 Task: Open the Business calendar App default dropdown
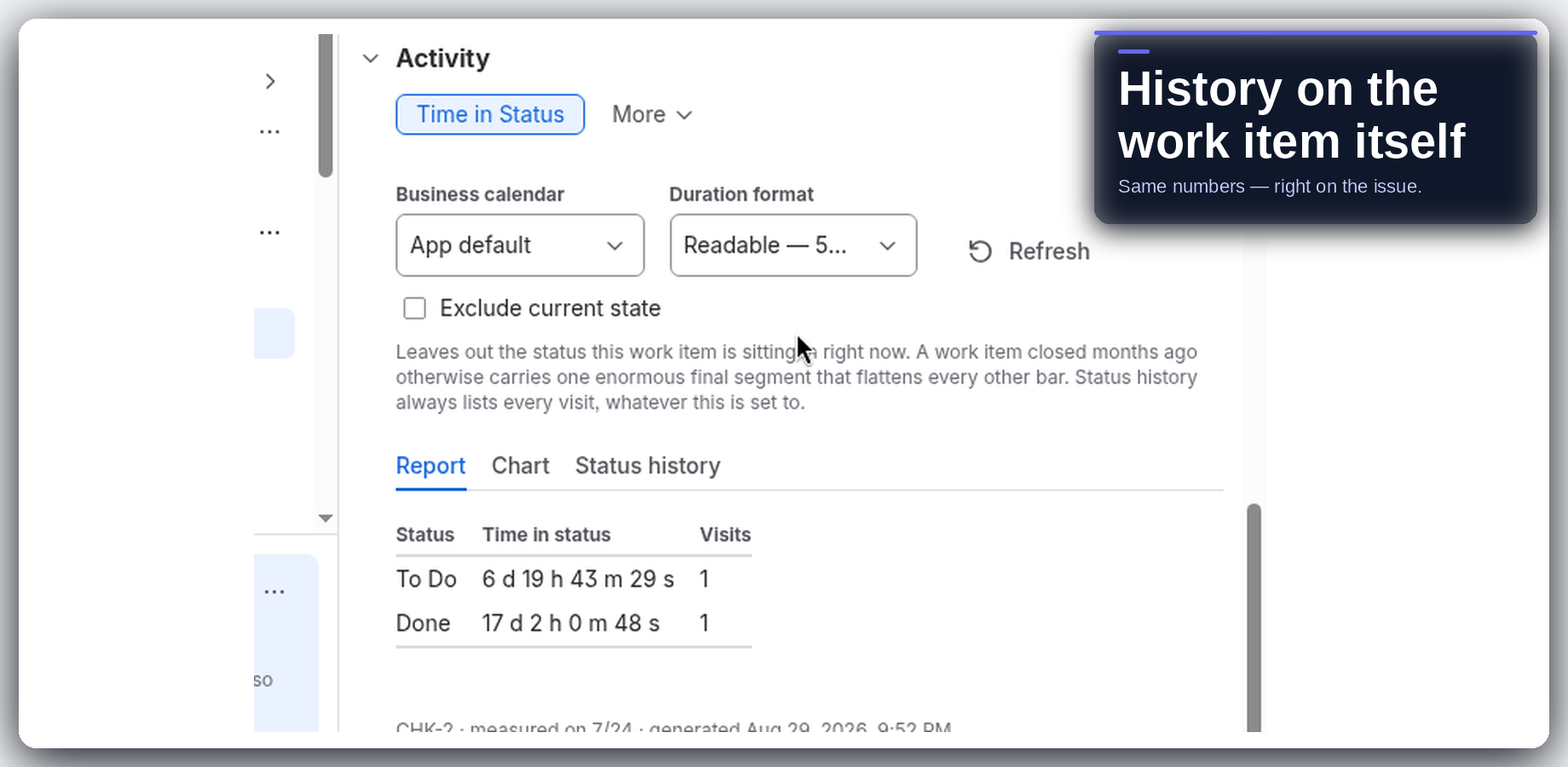pyautogui.click(x=520, y=245)
